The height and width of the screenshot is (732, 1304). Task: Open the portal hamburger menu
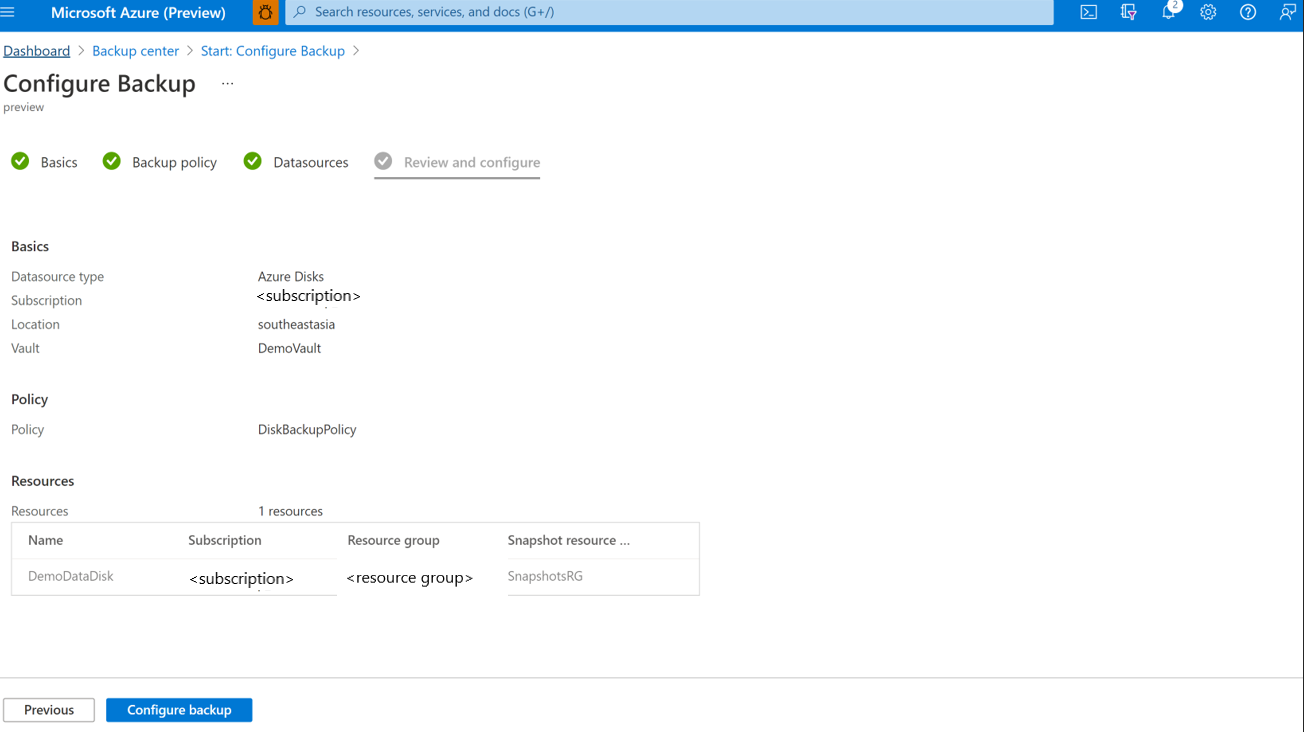tap(8, 12)
